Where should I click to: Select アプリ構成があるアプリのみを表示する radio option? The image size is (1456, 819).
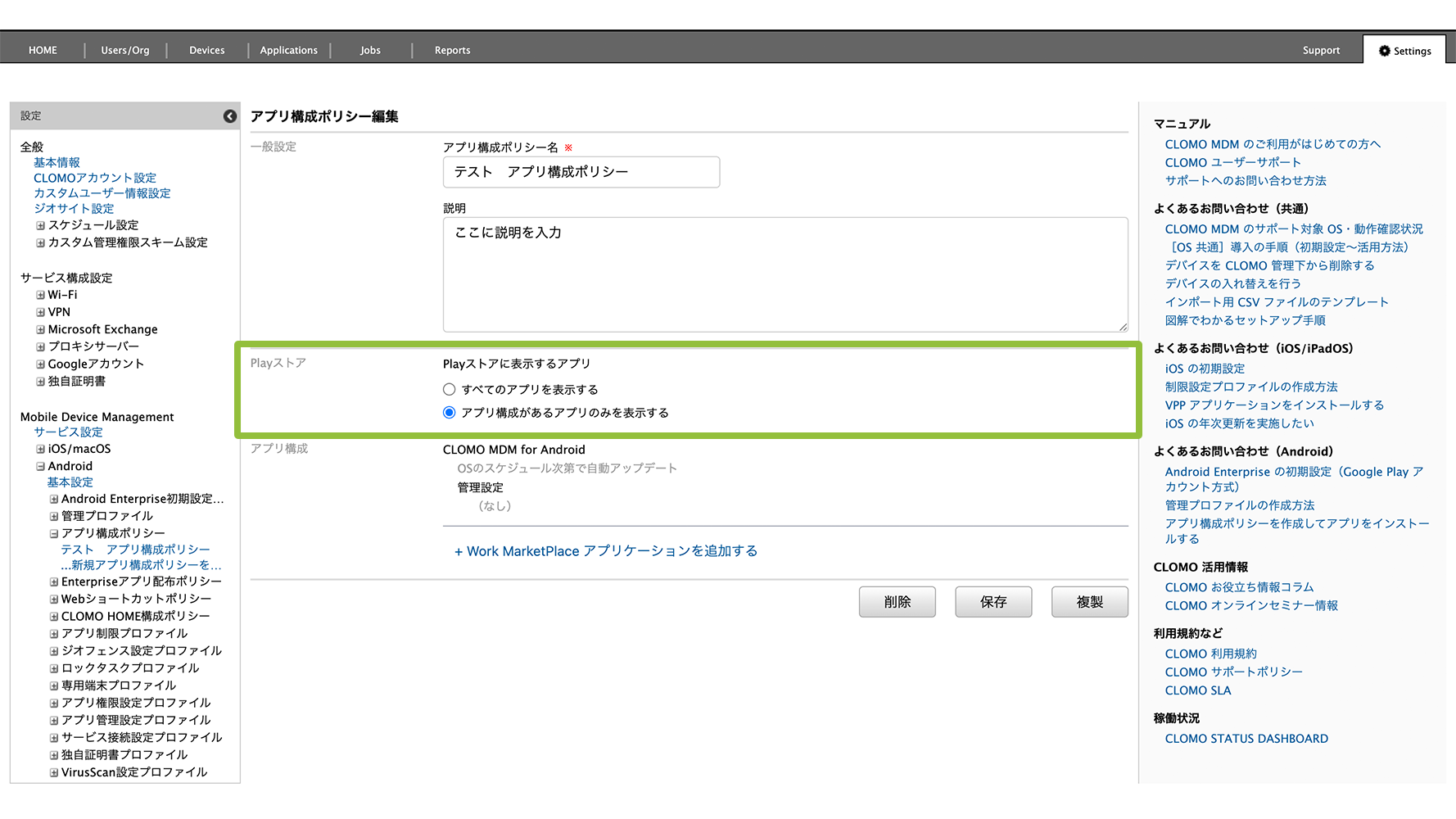(x=449, y=413)
